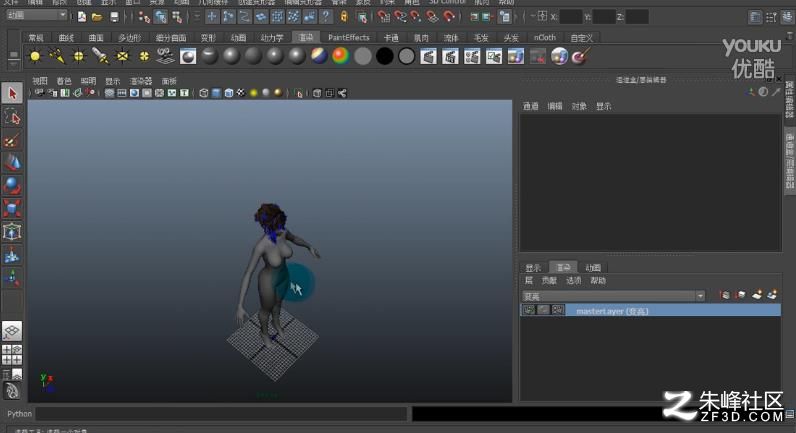Save the scene with the disk icon
The image size is (796, 433).
(114, 17)
